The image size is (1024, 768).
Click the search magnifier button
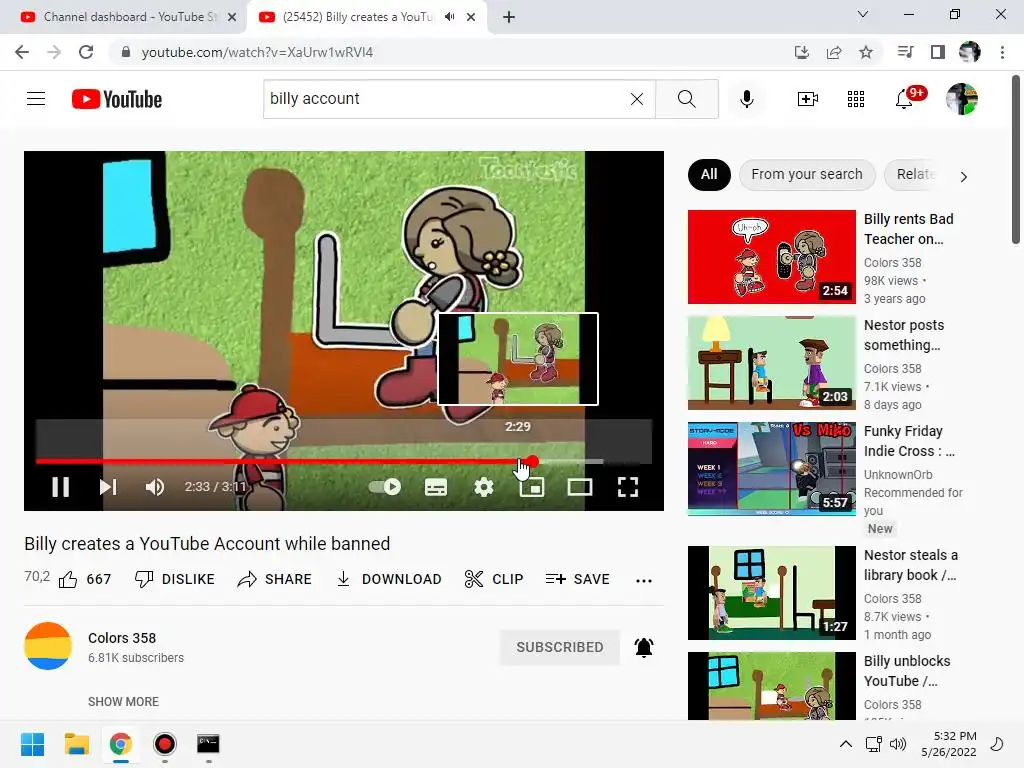pyautogui.click(x=686, y=99)
